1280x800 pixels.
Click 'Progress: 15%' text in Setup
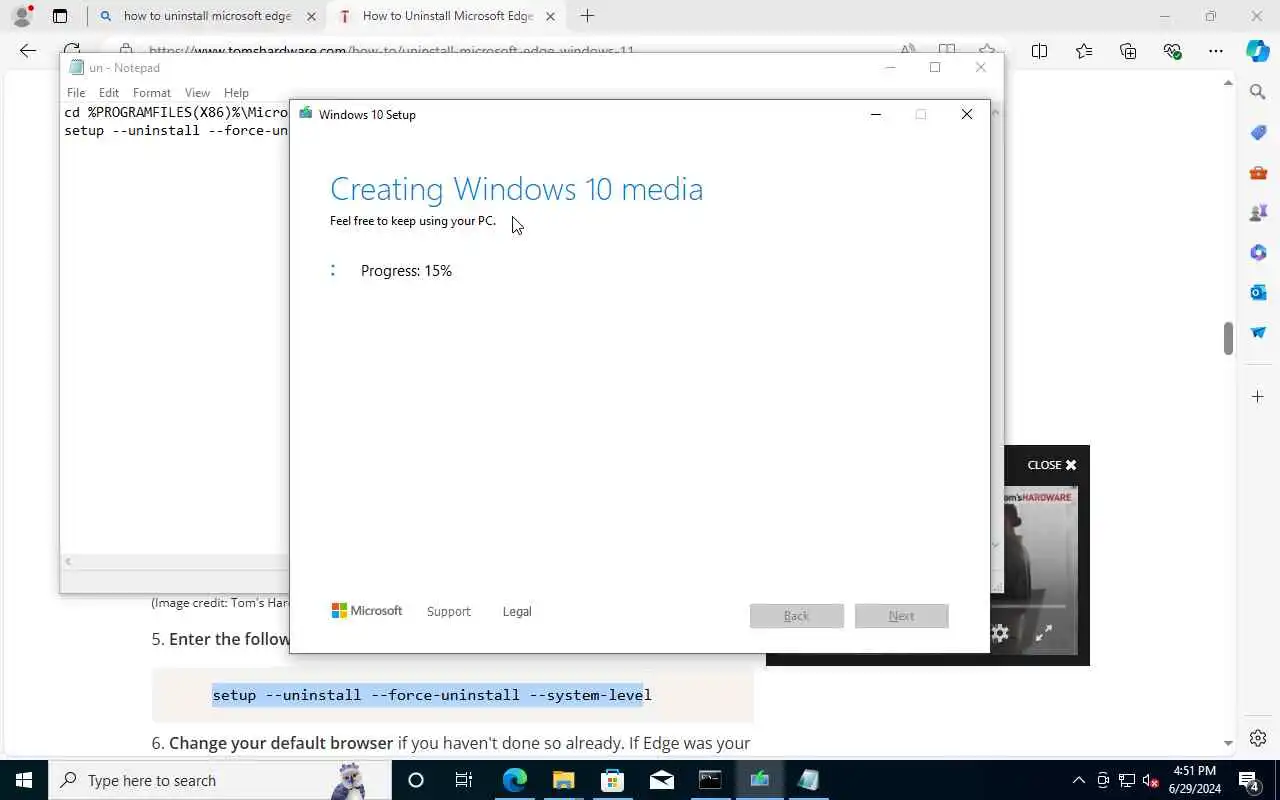pos(406,271)
